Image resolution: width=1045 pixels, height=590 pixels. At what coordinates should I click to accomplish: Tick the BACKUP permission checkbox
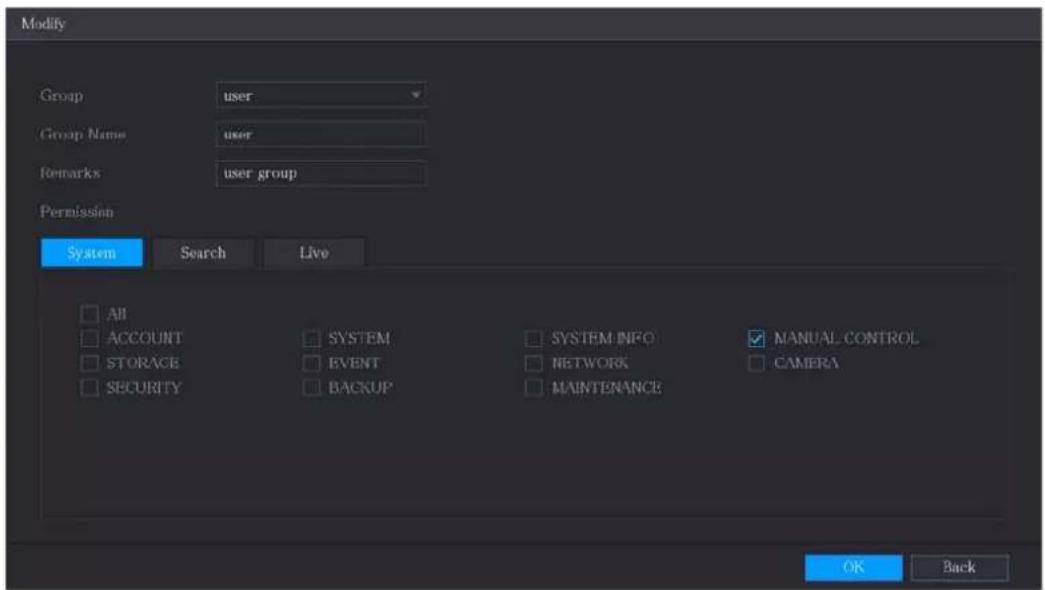click(312, 387)
